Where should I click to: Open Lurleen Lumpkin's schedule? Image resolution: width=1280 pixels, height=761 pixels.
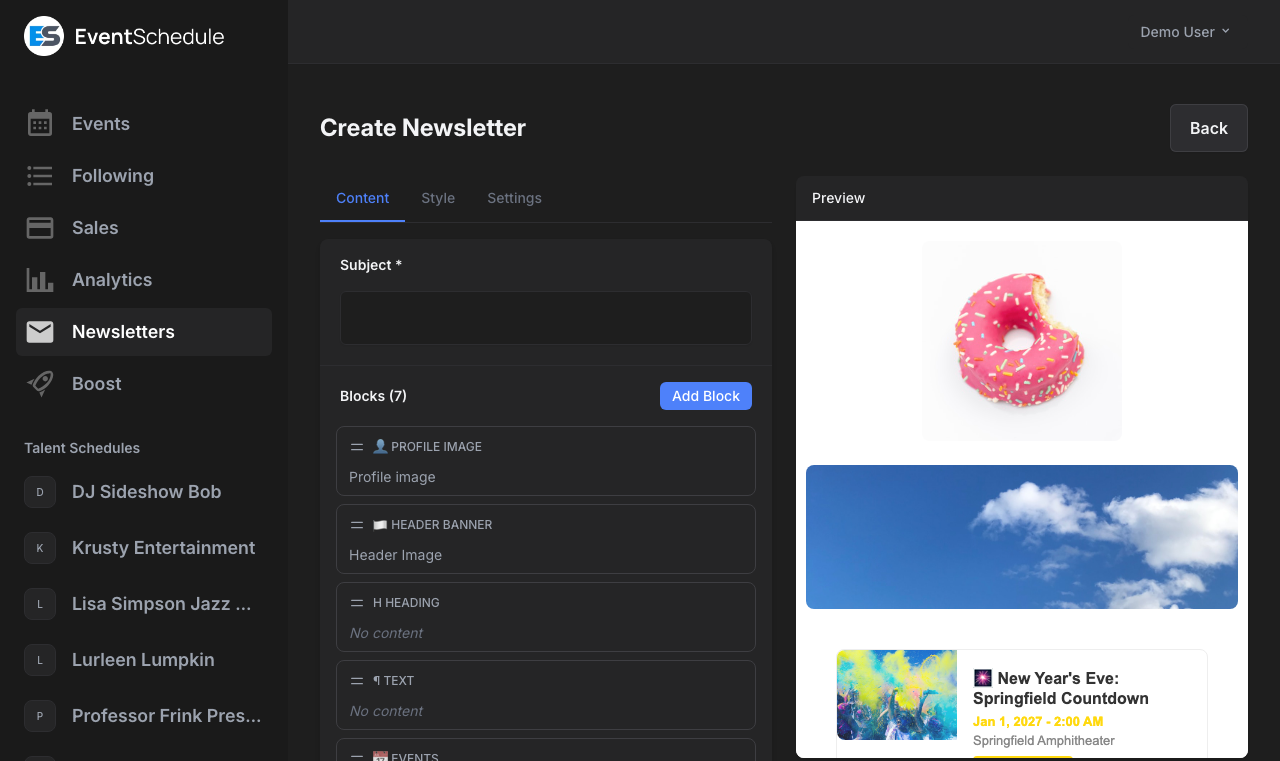pos(143,659)
